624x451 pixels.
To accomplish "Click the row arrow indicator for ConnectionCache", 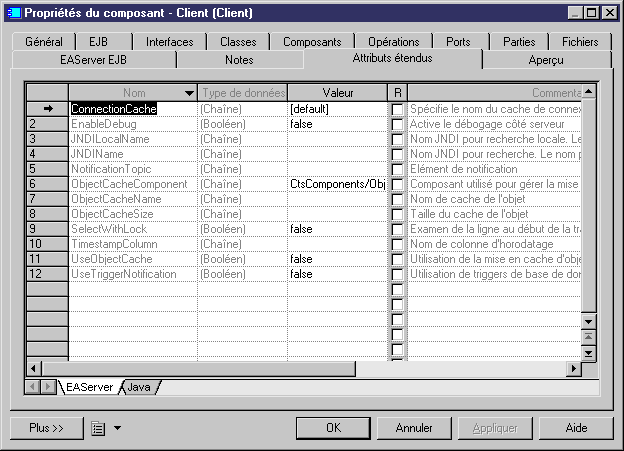I will pyautogui.click(x=46, y=108).
